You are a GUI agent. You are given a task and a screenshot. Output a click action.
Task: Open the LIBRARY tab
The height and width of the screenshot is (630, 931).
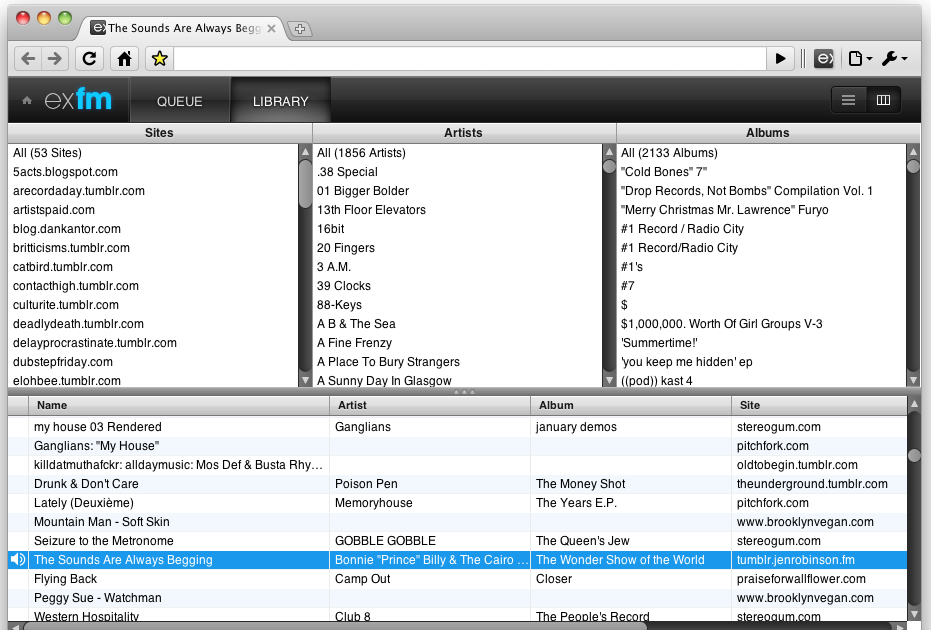click(280, 101)
